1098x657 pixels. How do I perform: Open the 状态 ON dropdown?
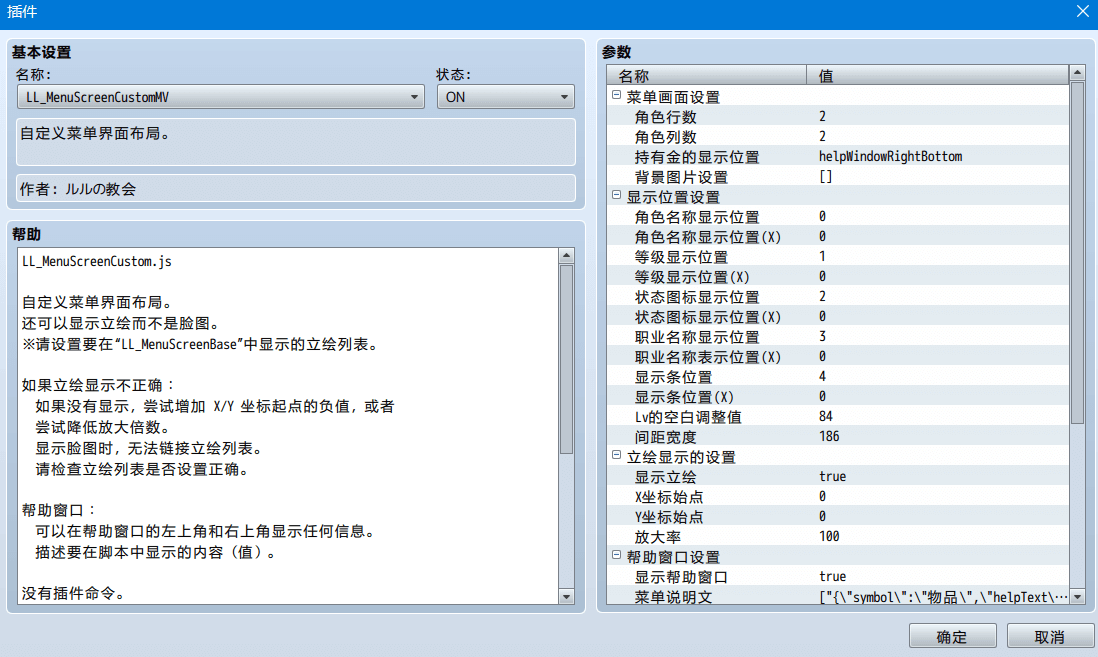[x=506, y=97]
